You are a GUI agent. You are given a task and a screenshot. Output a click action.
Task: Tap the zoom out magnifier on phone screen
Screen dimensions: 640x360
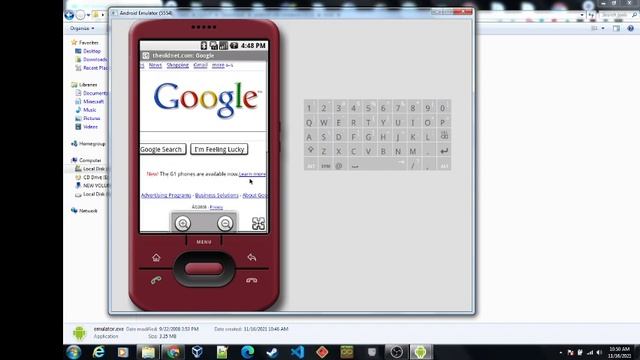[x=225, y=223]
